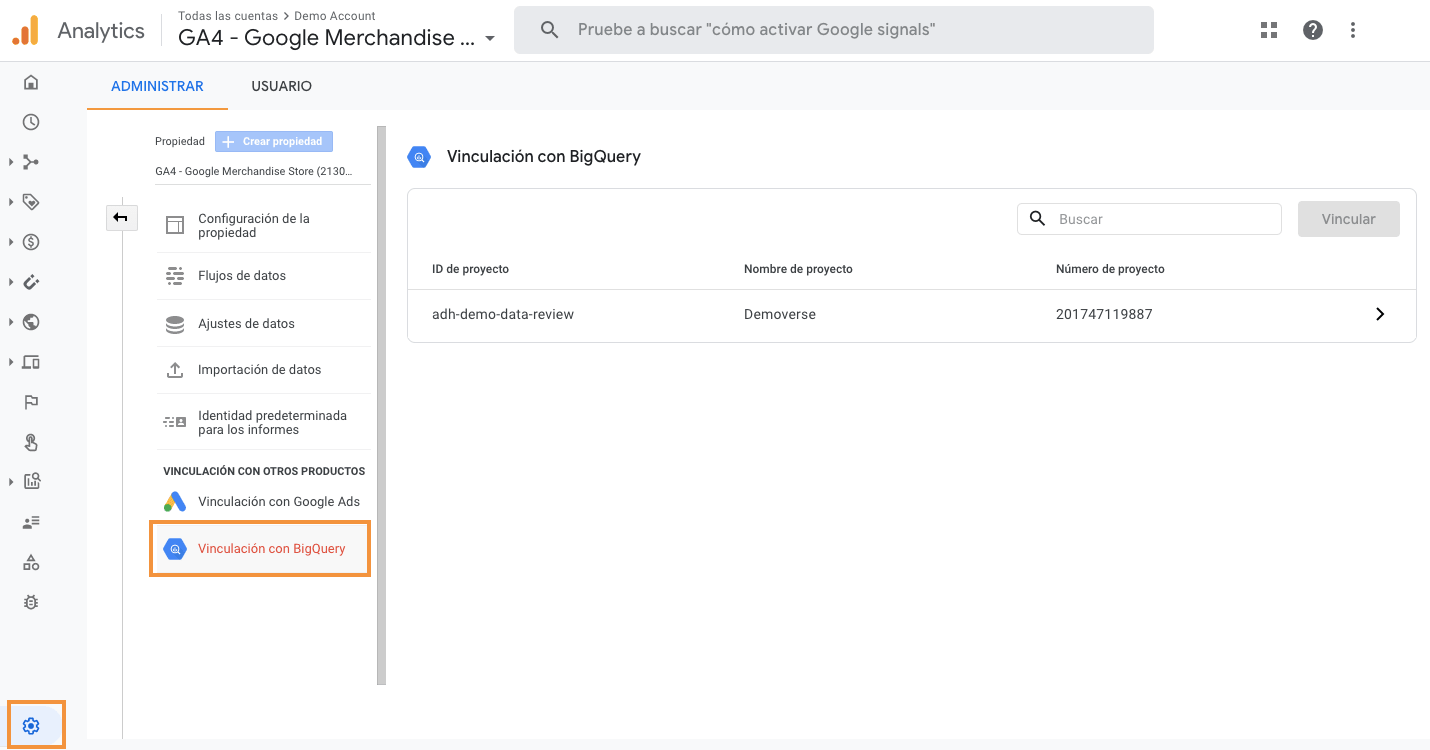The height and width of the screenshot is (750, 1430).
Task: Select the adh-demo-data-review project ID cell
Action: tap(503, 314)
